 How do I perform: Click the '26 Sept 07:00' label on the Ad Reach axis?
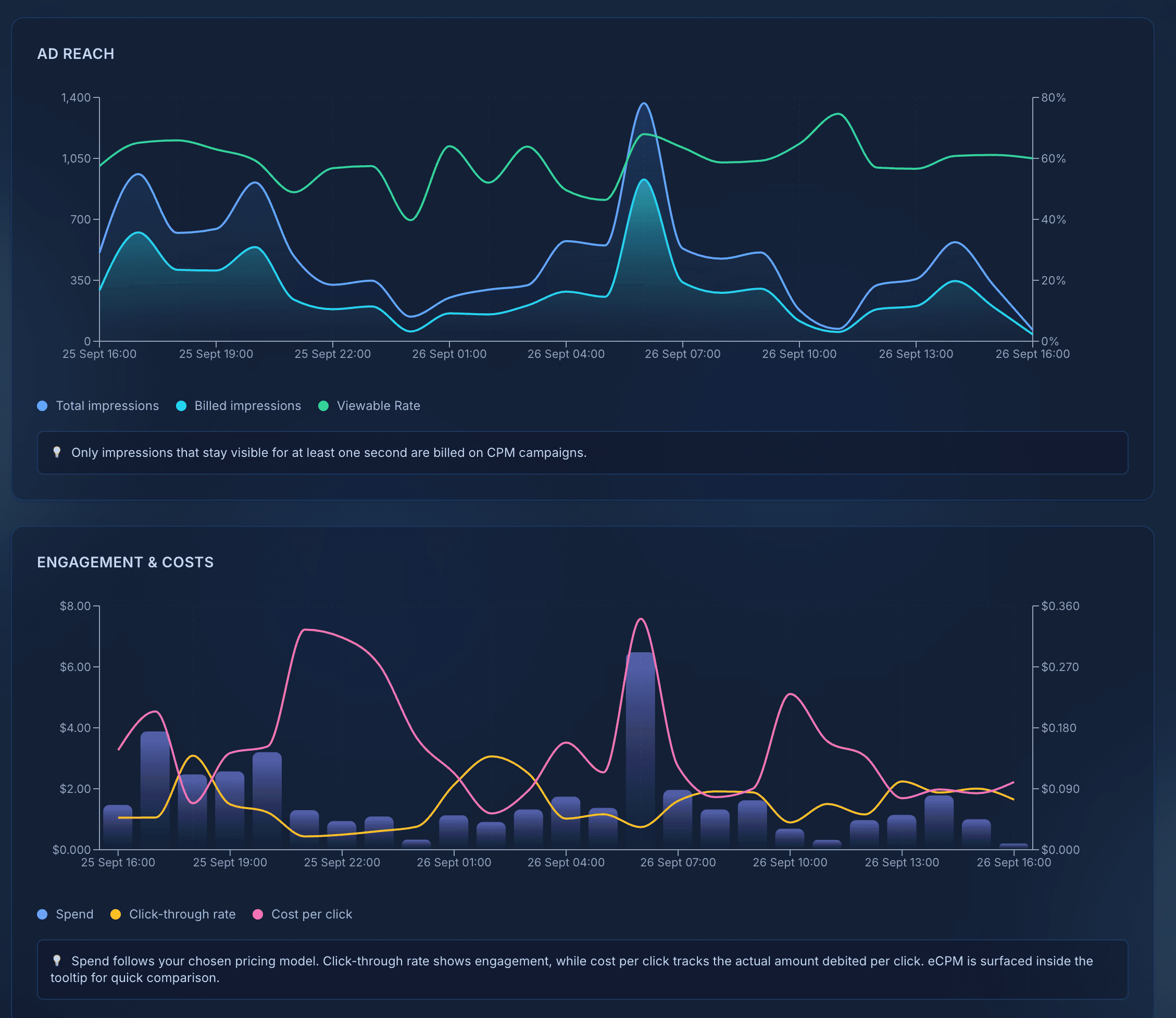click(683, 354)
